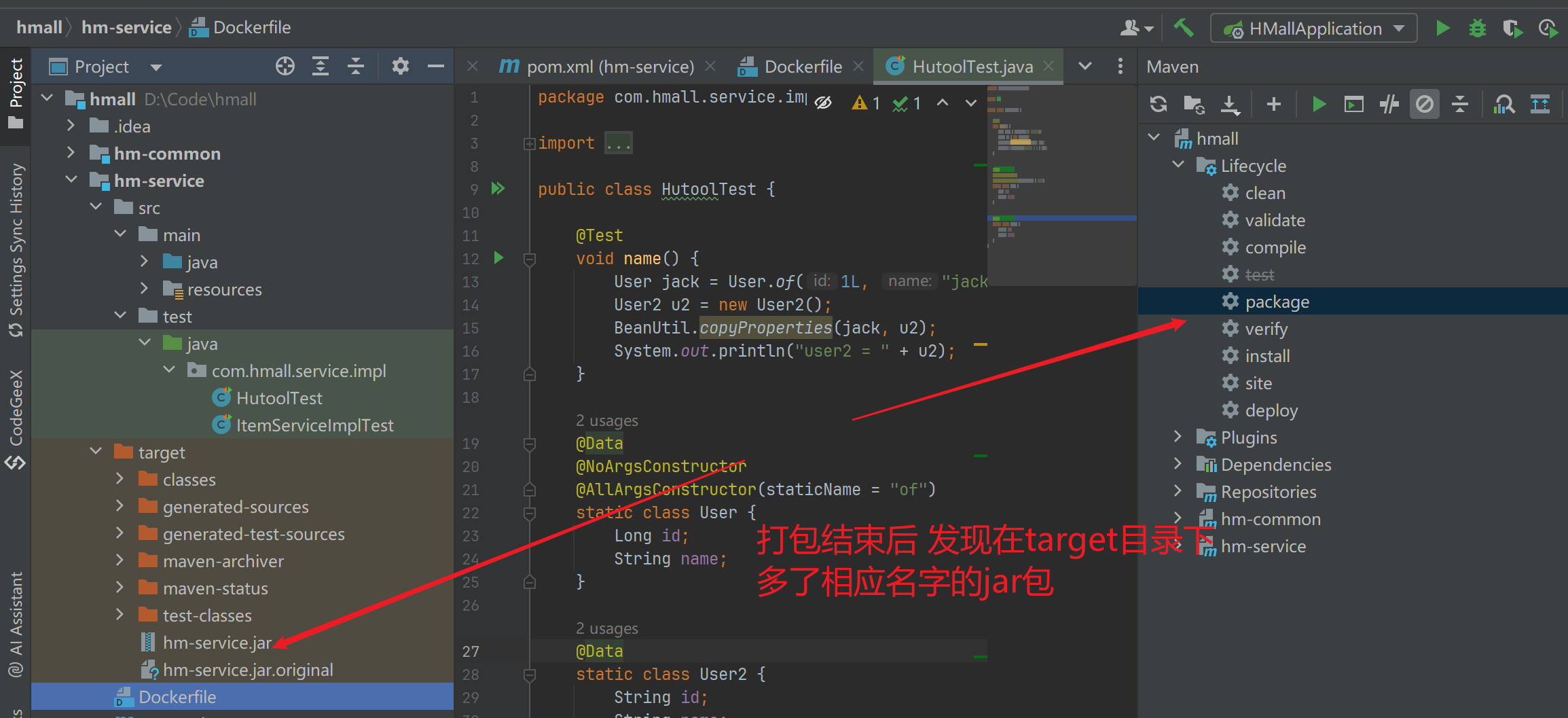This screenshot has height=718, width=1568.
Task: Open ItemServiceImplTest class in tree
Action: coord(314,425)
